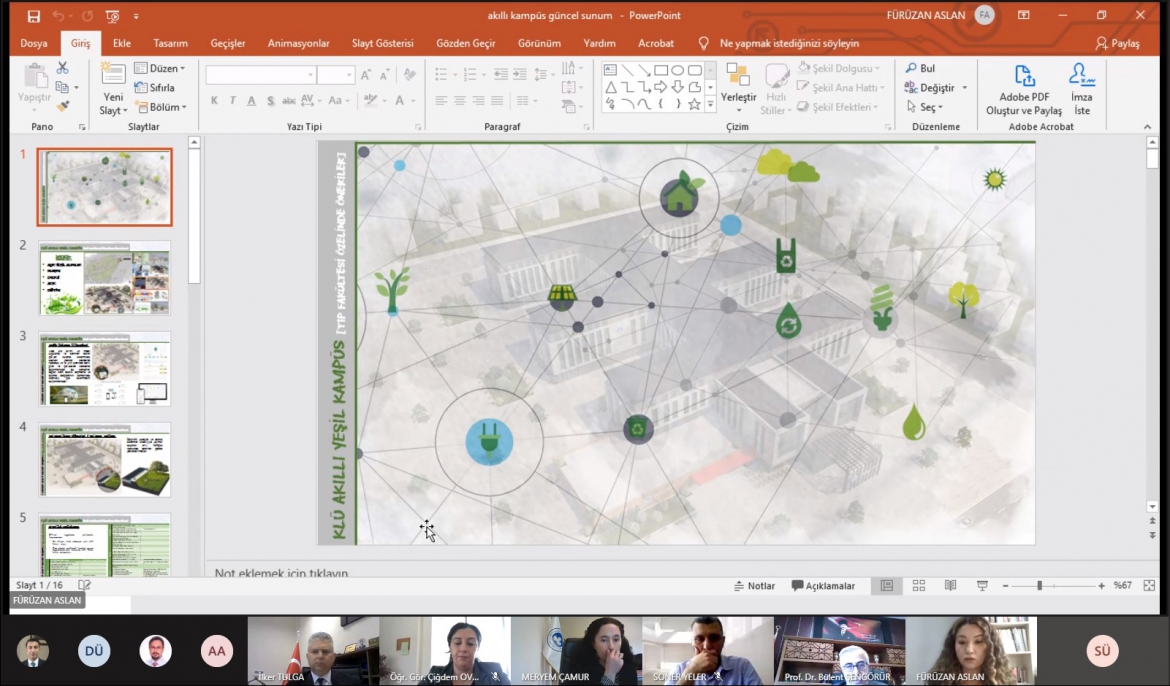The image size is (1170, 686).
Task: Open the font size combo box
Action: (x=335, y=75)
